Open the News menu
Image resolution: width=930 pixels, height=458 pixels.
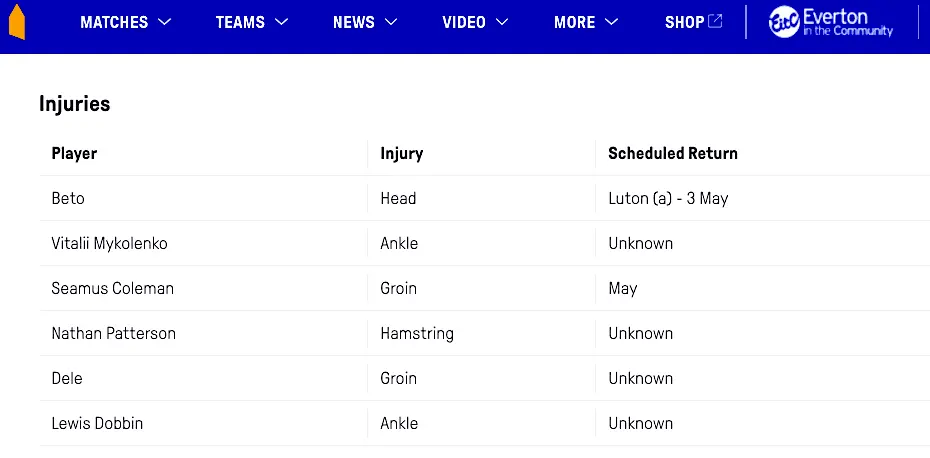pos(354,22)
